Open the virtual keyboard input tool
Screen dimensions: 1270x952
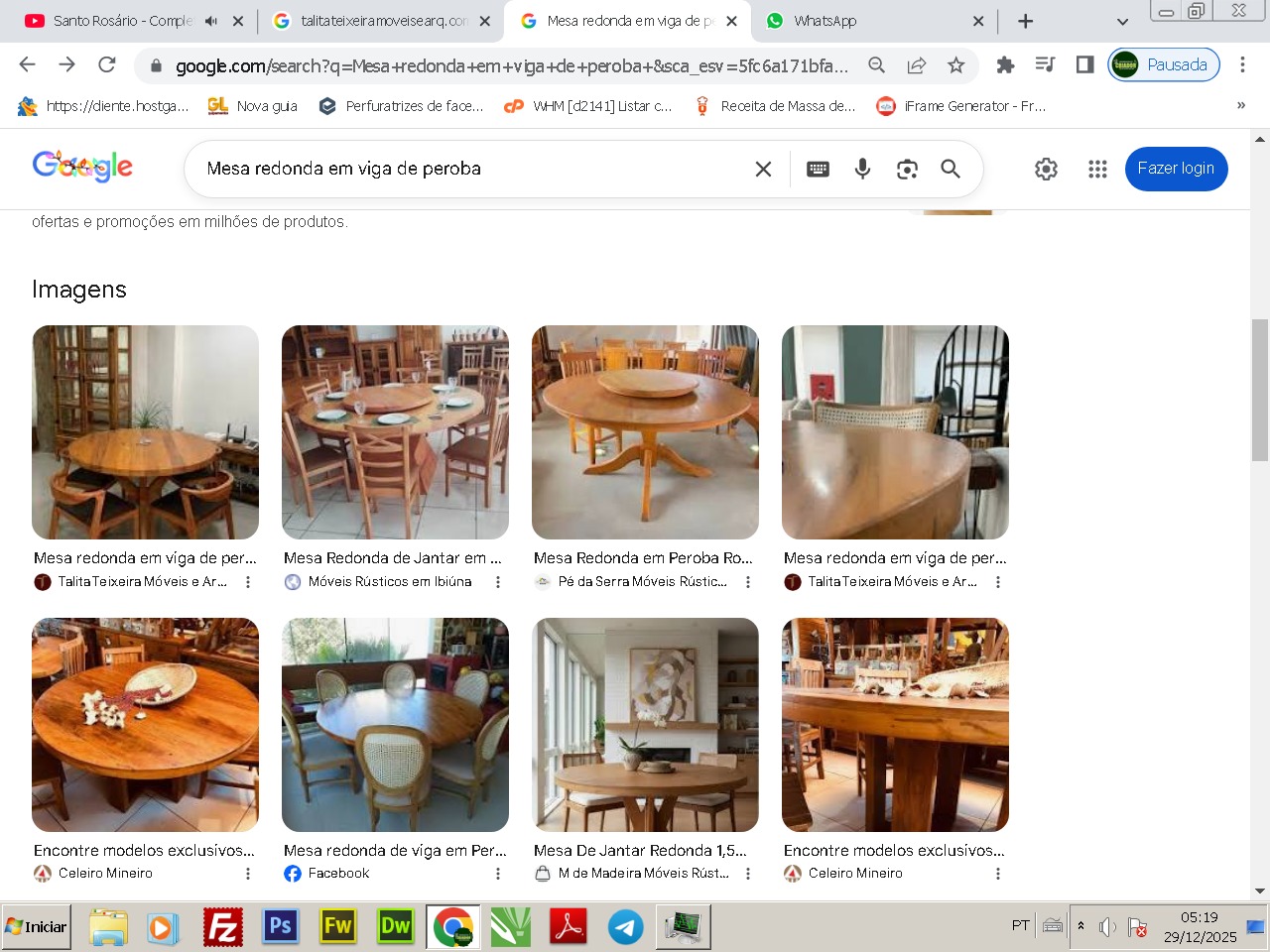(x=818, y=169)
